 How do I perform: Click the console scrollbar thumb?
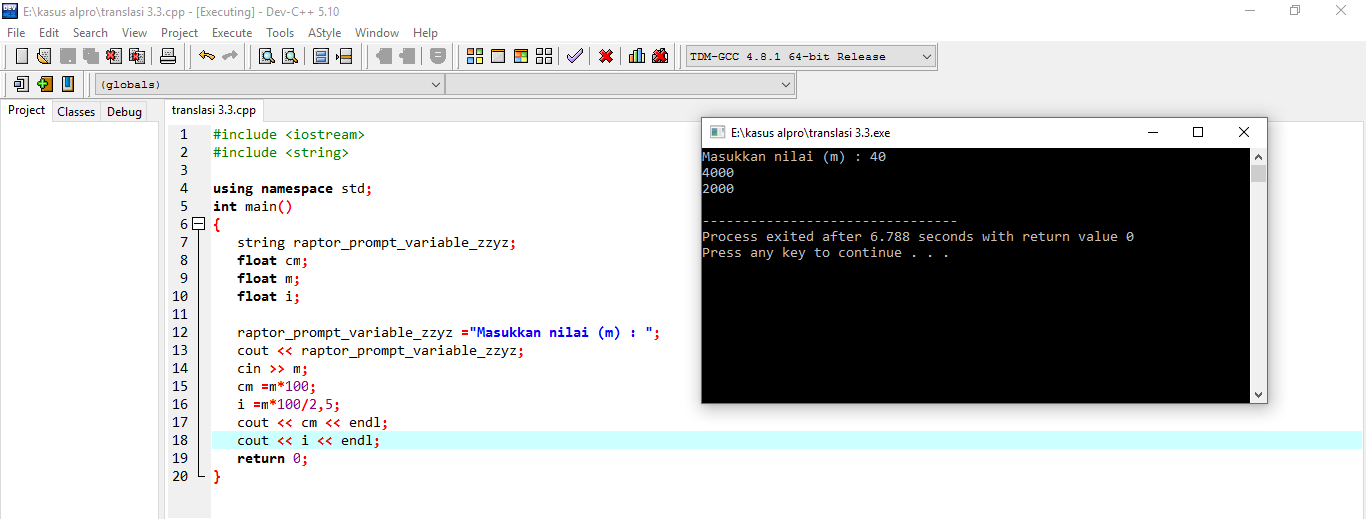(1258, 174)
